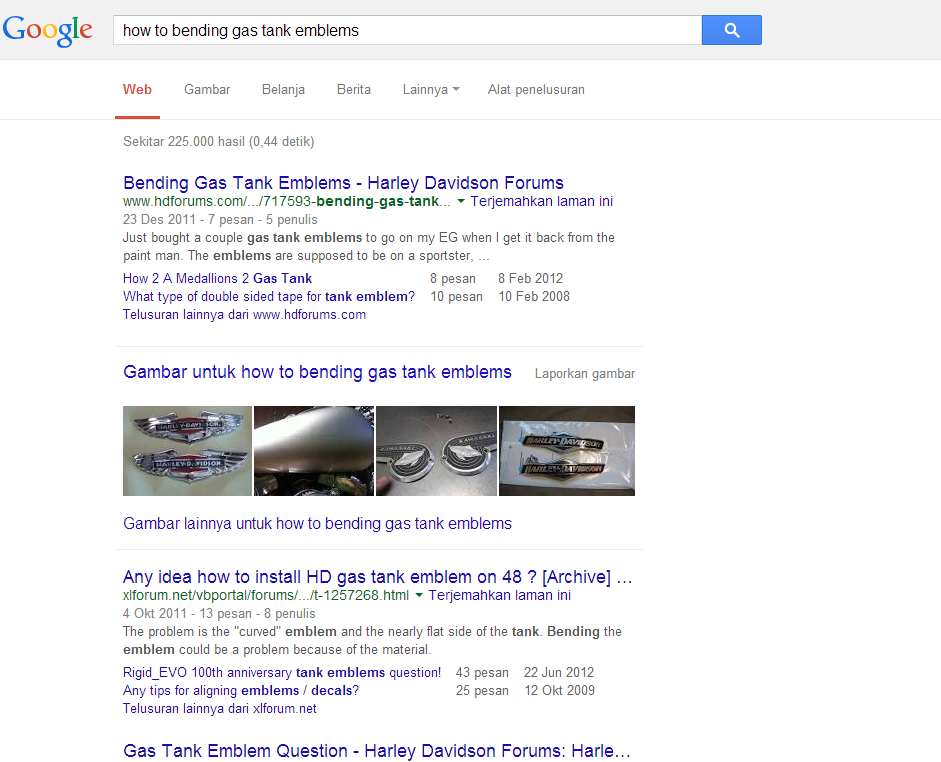Click the '22 Jun 2012' date text

pyautogui.click(x=559, y=673)
